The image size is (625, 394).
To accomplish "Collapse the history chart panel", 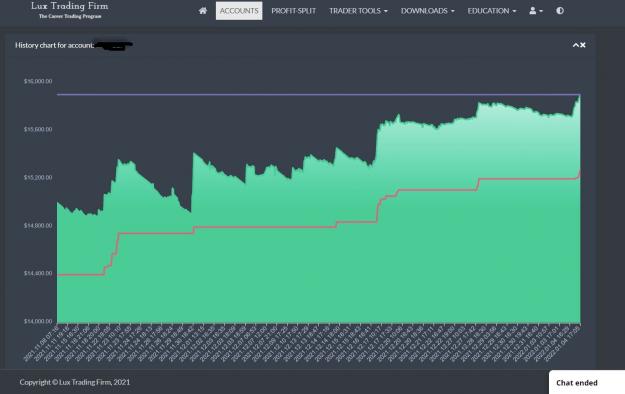I will (576, 45).
